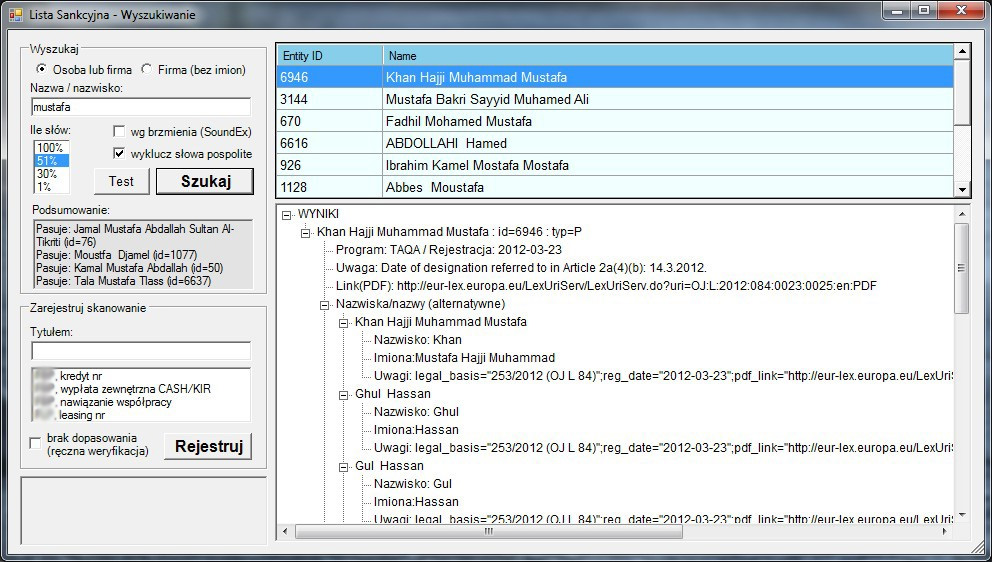The height and width of the screenshot is (562, 992).
Task: Select 'Firma (bez imion)' radio option
Action: coord(147,70)
